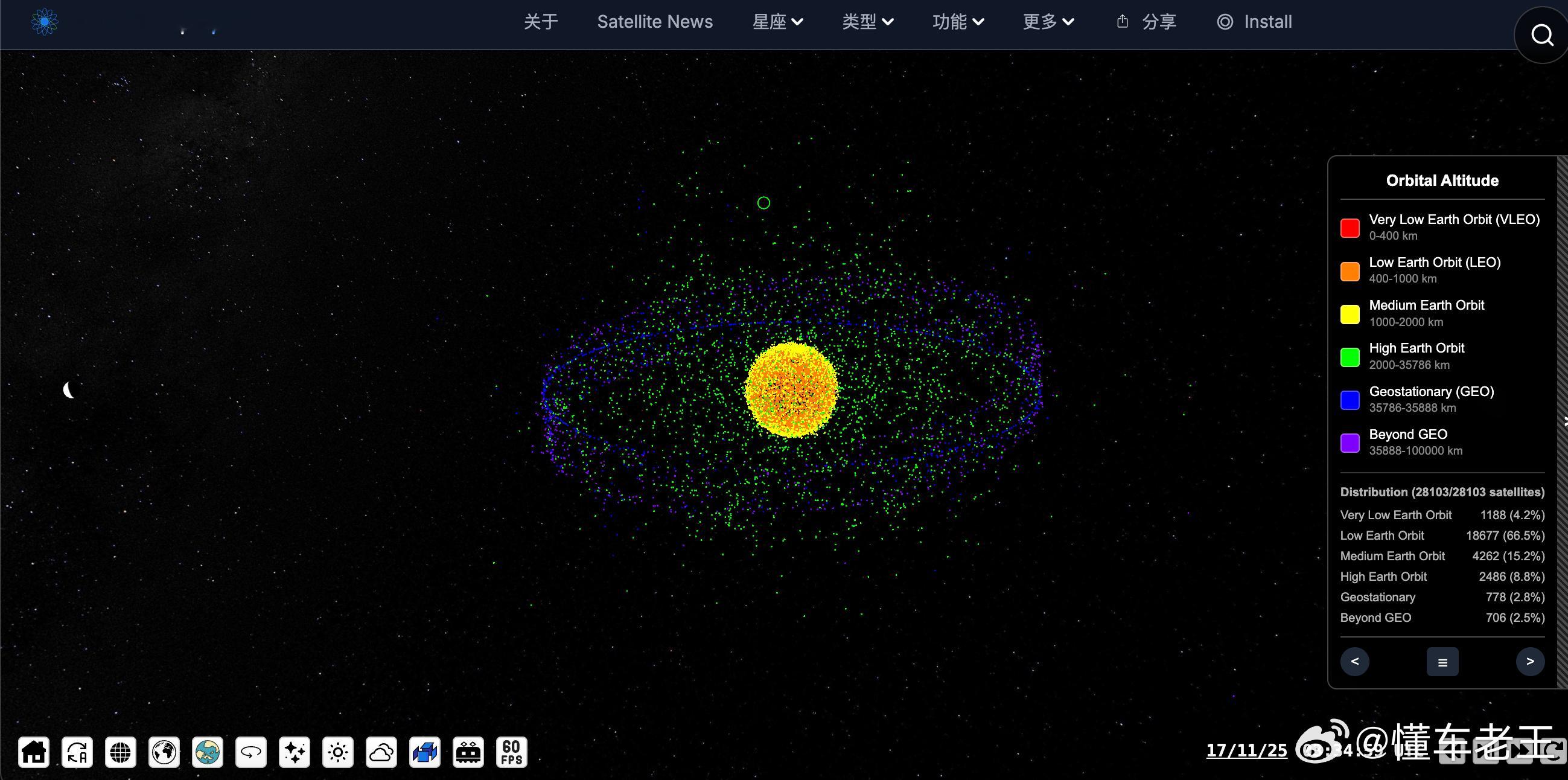Viewport: 1568px width, 780px height.
Task: Toggle the stars background icon
Action: tap(295, 752)
